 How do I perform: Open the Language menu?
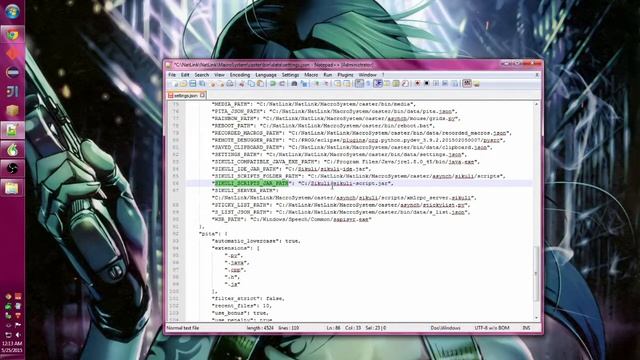(x=266, y=75)
